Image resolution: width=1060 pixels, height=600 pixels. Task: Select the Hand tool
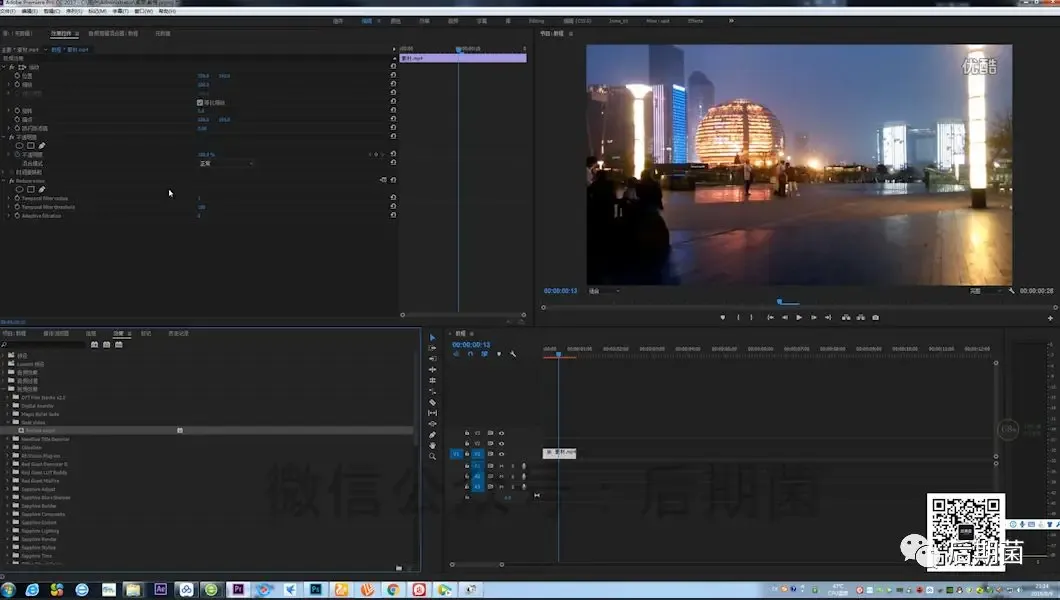[x=432, y=445]
